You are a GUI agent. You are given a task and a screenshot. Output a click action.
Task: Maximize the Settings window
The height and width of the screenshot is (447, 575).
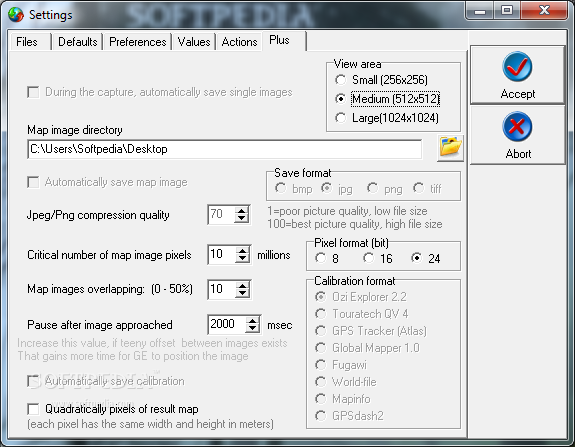coord(507,11)
